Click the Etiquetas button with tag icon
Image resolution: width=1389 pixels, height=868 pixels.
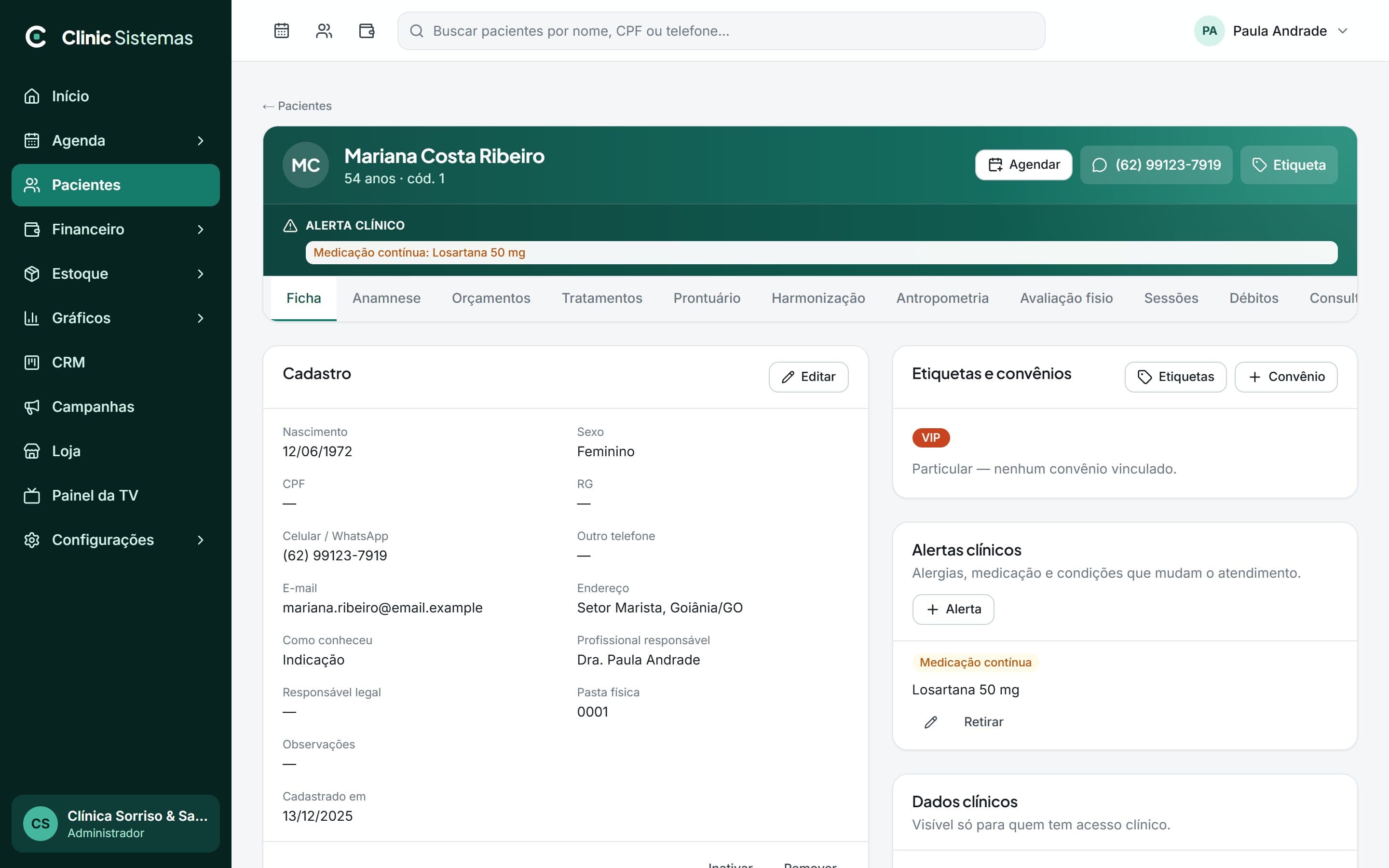pyautogui.click(x=1175, y=377)
